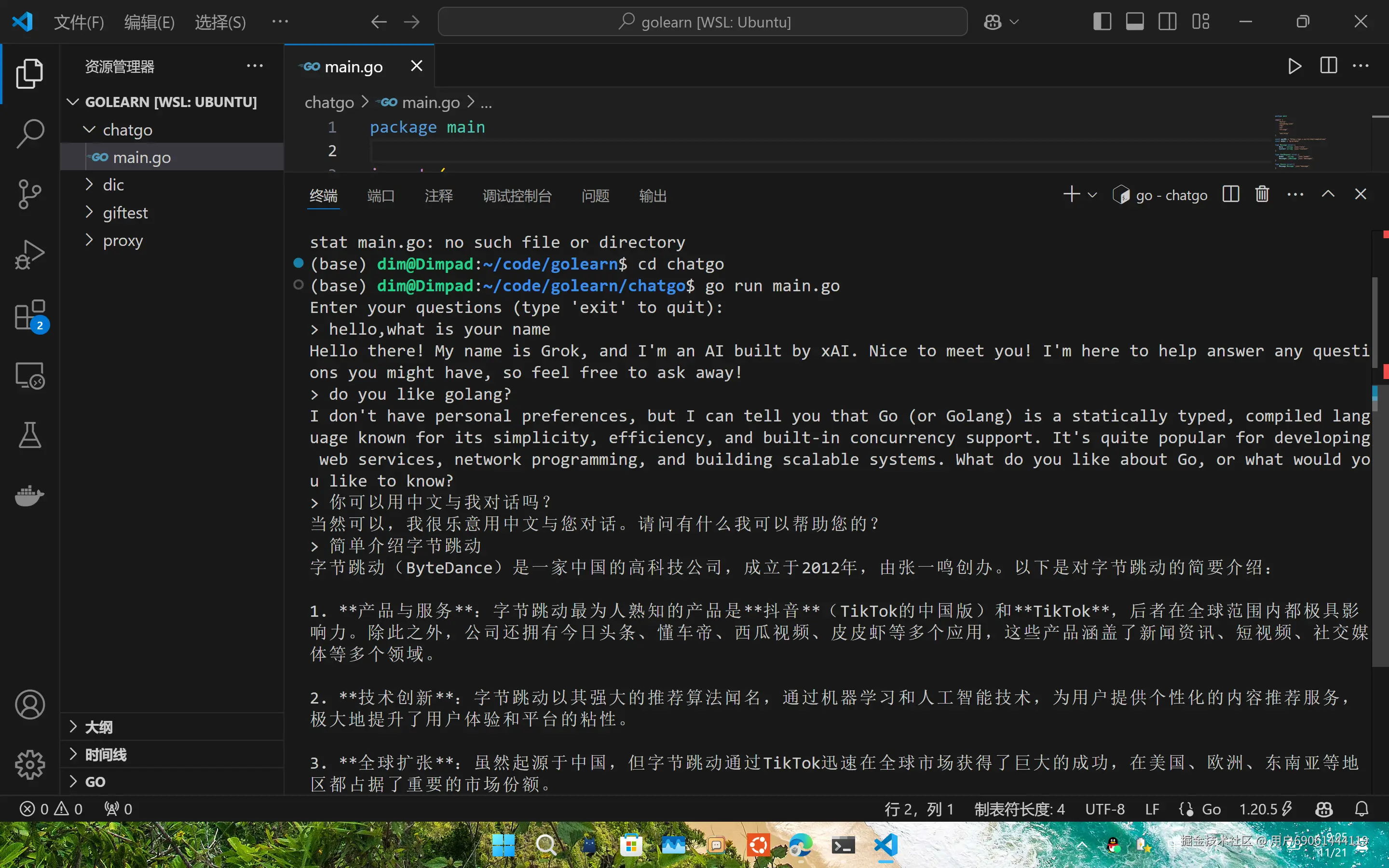The height and width of the screenshot is (868, 1389).
Task: Change indentation via 制表符长度: 4
Action: tap(1020, 809)
